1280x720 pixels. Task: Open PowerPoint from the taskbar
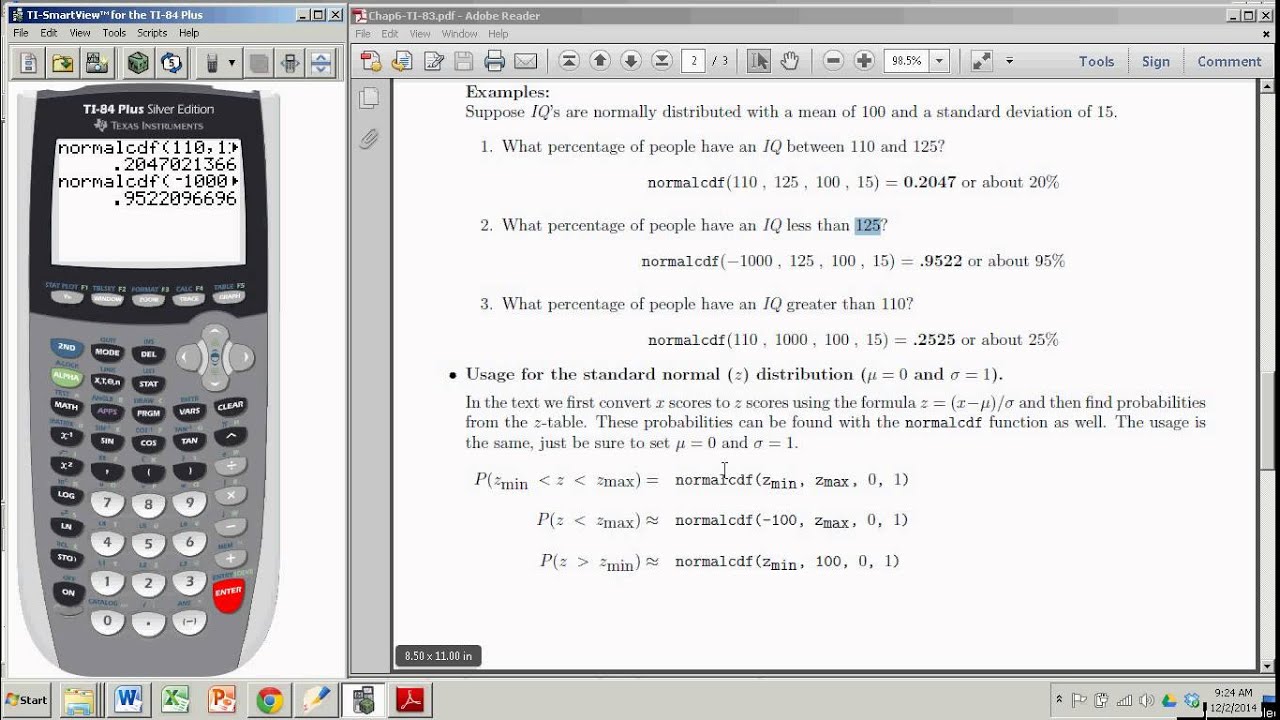click(x=222, y=700)
